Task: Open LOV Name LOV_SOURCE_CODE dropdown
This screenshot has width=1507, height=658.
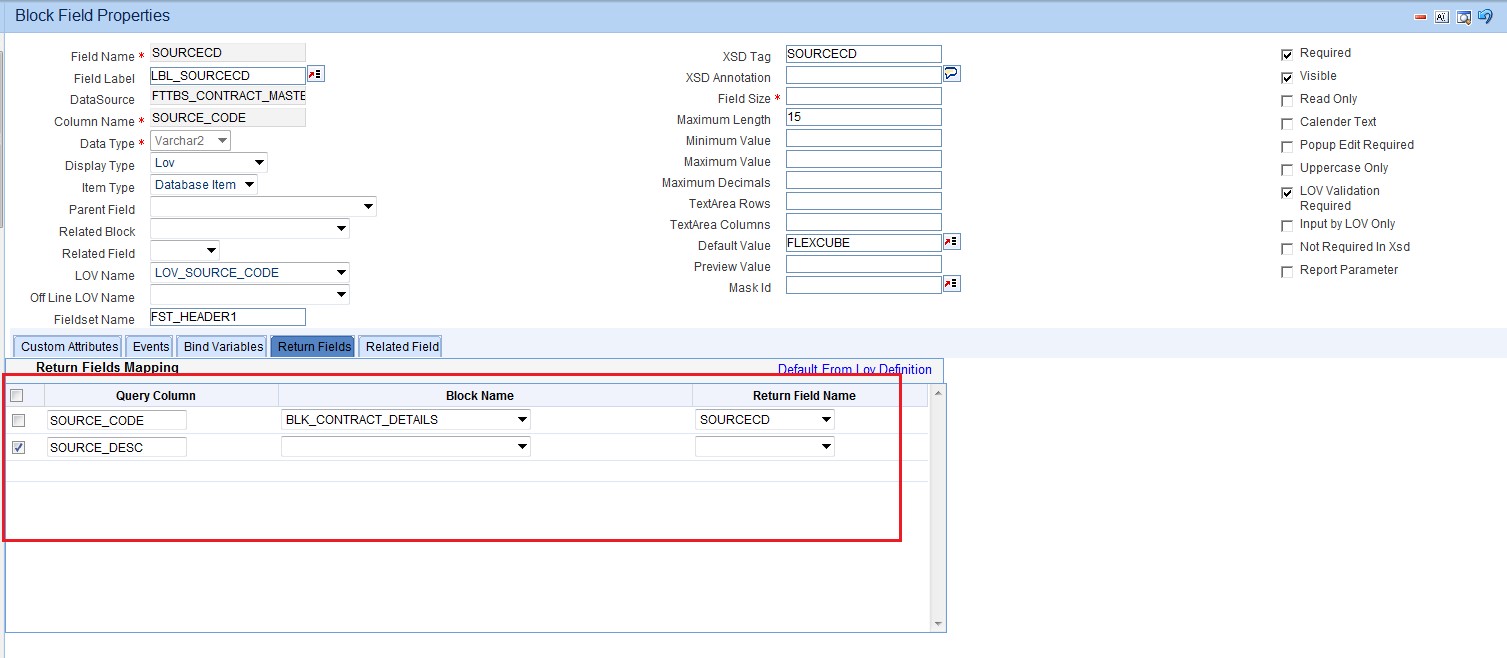Action: [250, 272]
